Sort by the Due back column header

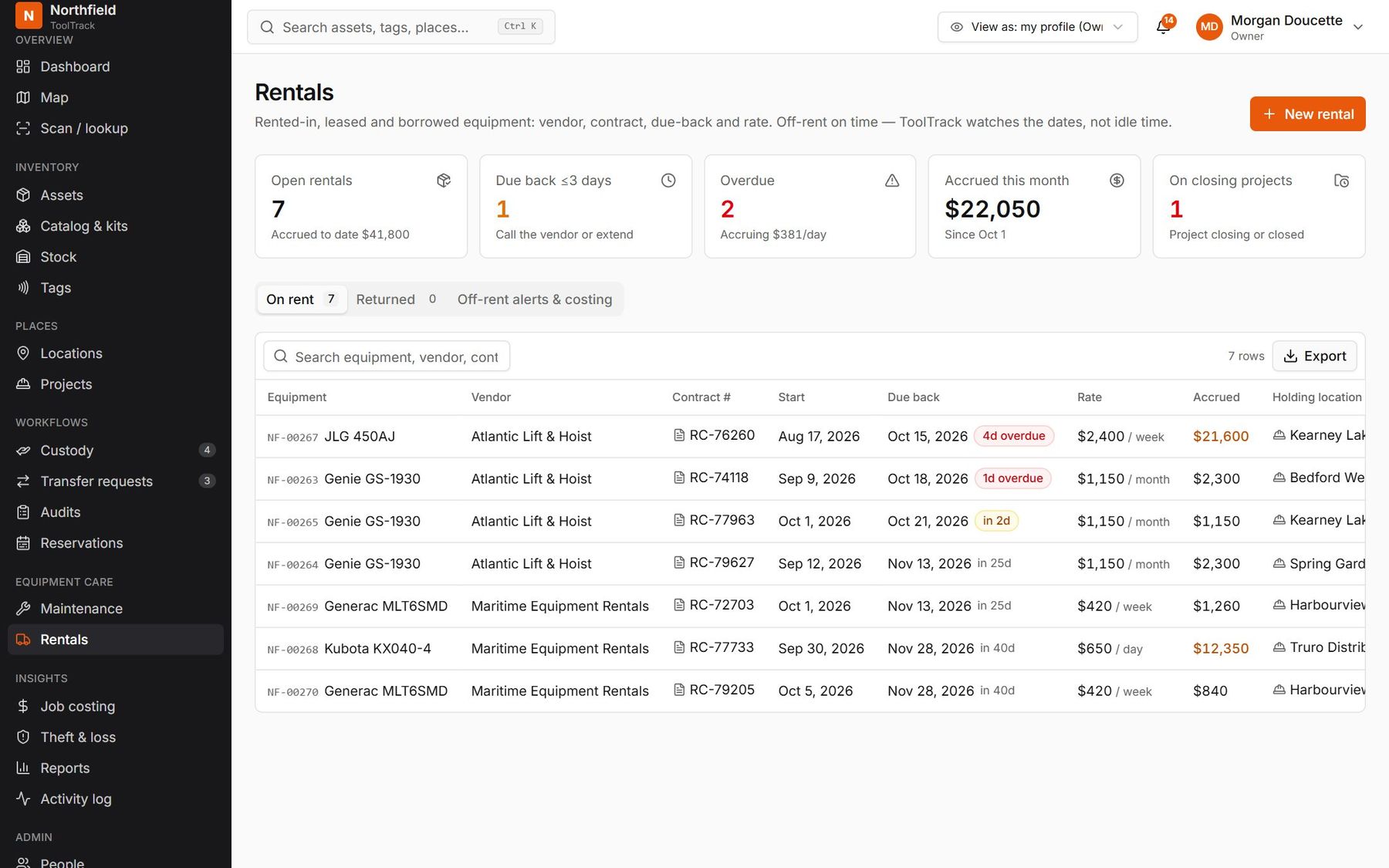point(913,397)
